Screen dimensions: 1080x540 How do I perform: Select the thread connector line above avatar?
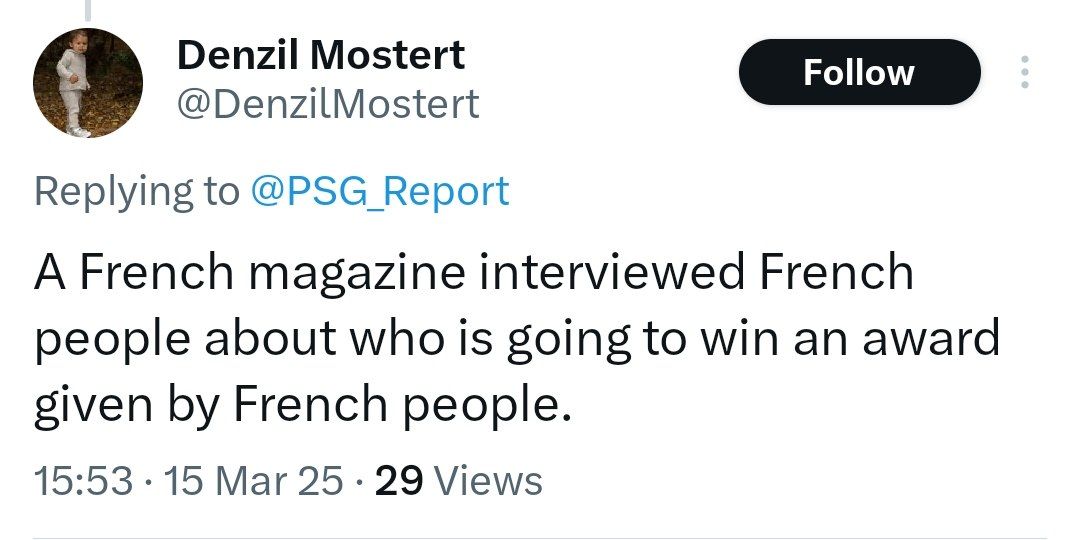pos(87,10)
